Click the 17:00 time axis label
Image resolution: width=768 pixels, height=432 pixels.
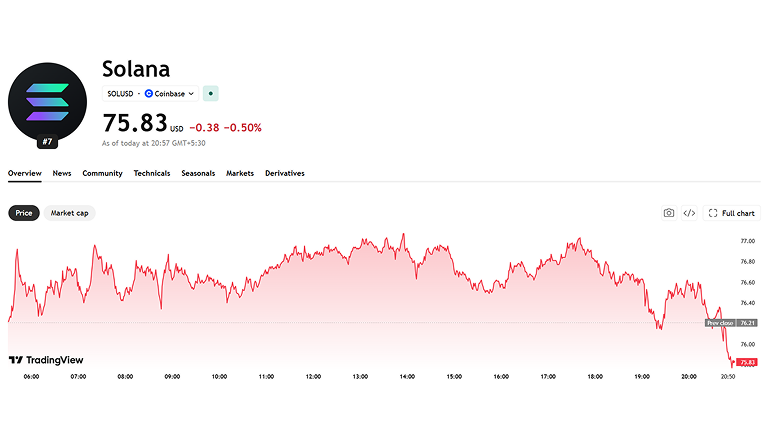tap(548, 377)
